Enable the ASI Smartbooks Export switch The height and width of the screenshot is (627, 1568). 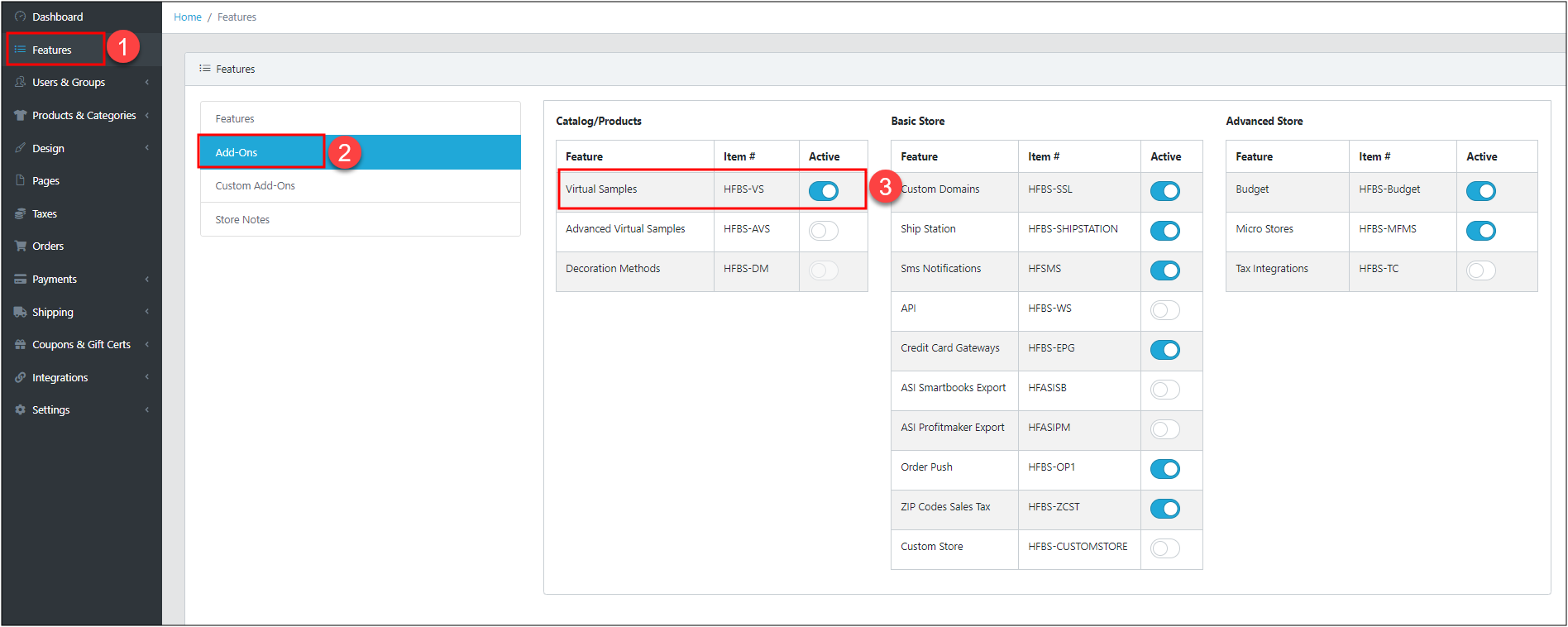coord(1165,390)
